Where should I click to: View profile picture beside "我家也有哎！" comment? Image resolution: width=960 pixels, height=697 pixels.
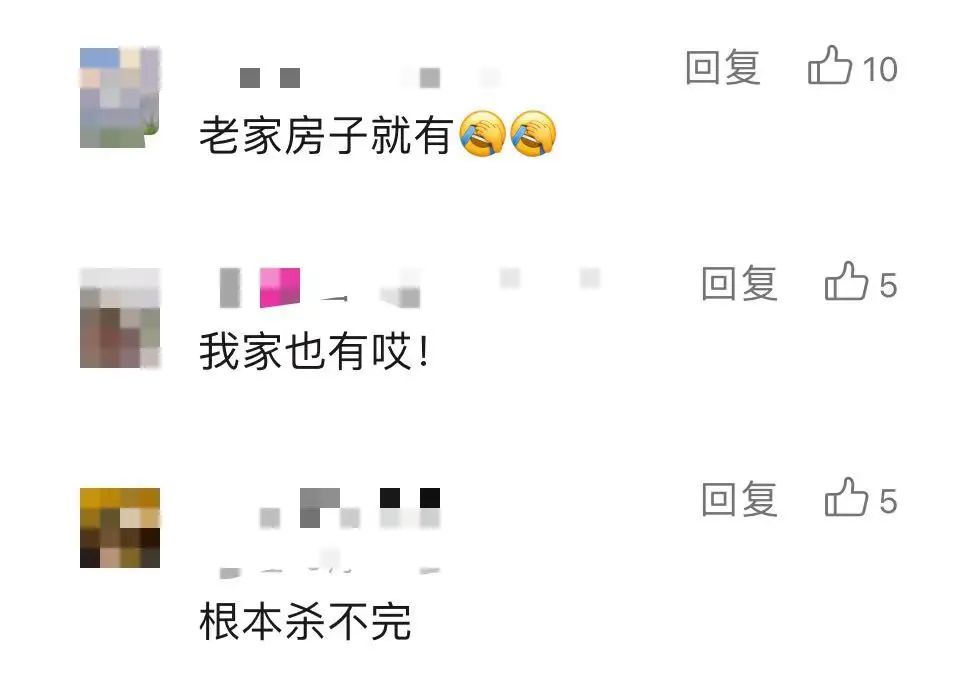pos(120,318)
